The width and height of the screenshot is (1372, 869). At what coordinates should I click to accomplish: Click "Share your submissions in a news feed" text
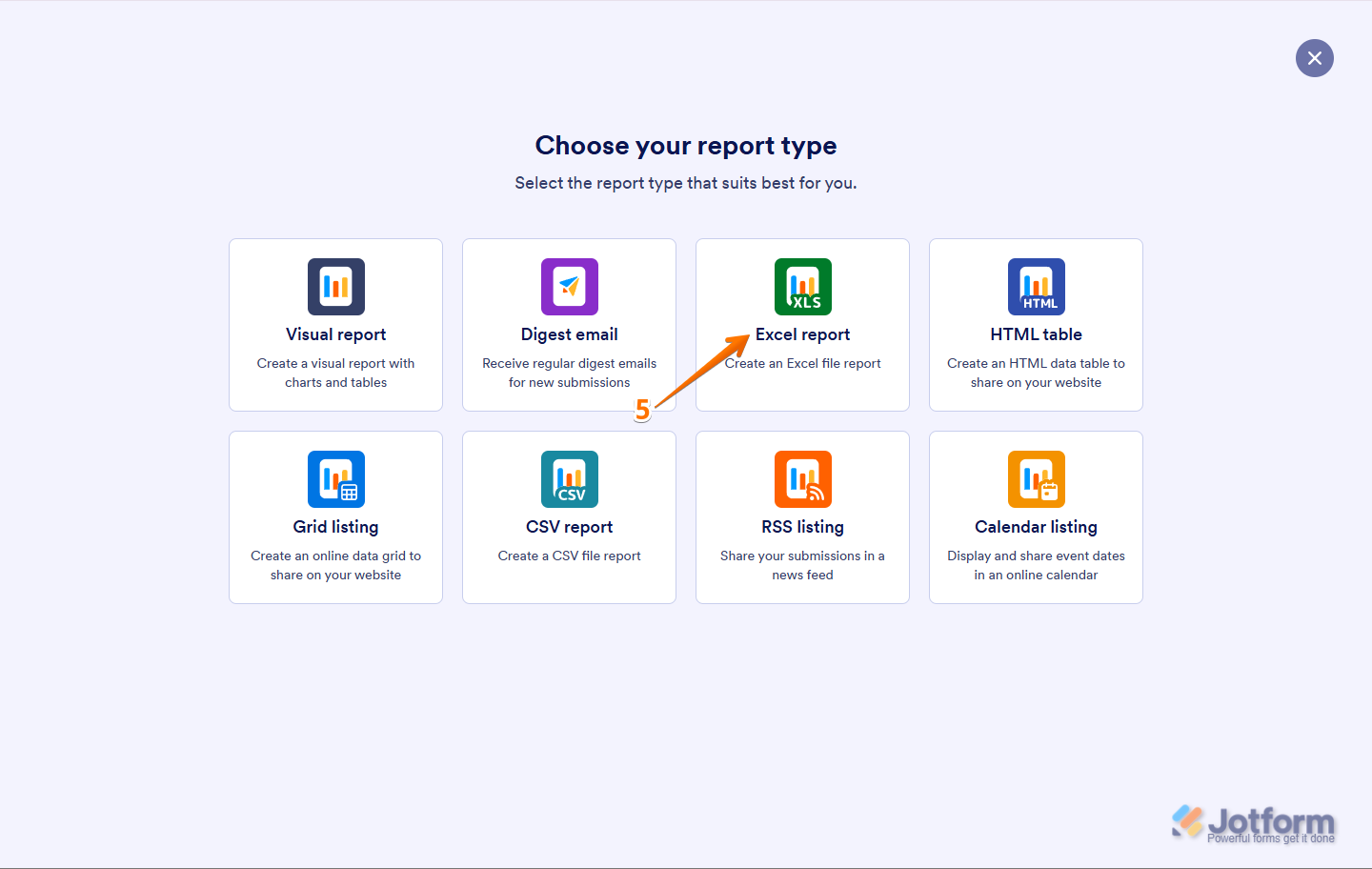click(802, 565)
